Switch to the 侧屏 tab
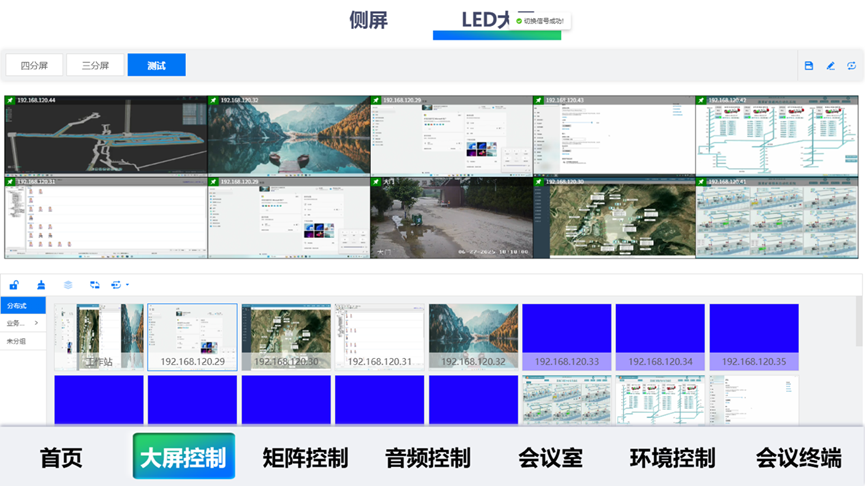 pos(368,20)
